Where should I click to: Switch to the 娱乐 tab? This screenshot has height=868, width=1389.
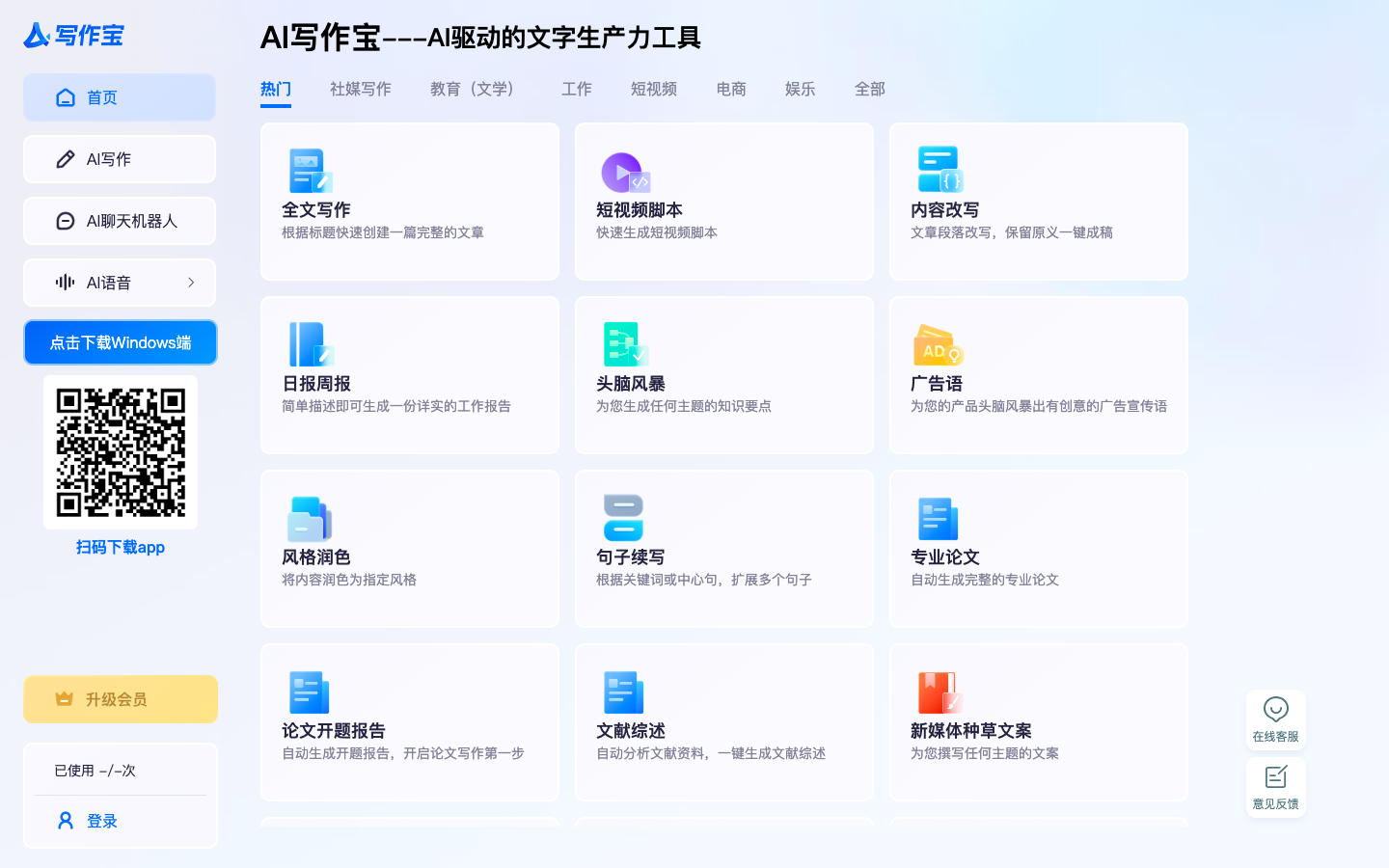pos(801,89)
